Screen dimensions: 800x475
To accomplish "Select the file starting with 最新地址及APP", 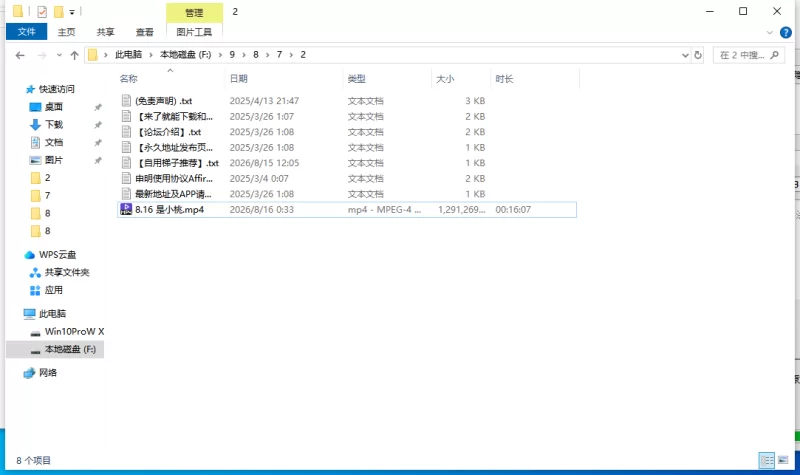I will [x=173, y=194].
